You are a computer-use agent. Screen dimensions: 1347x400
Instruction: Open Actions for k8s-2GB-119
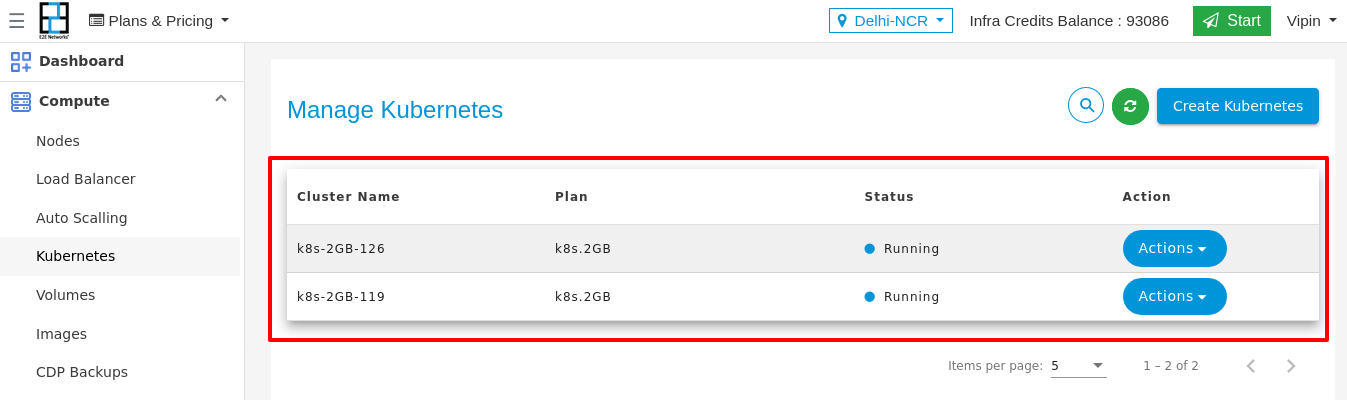[x=1174, y=296]
